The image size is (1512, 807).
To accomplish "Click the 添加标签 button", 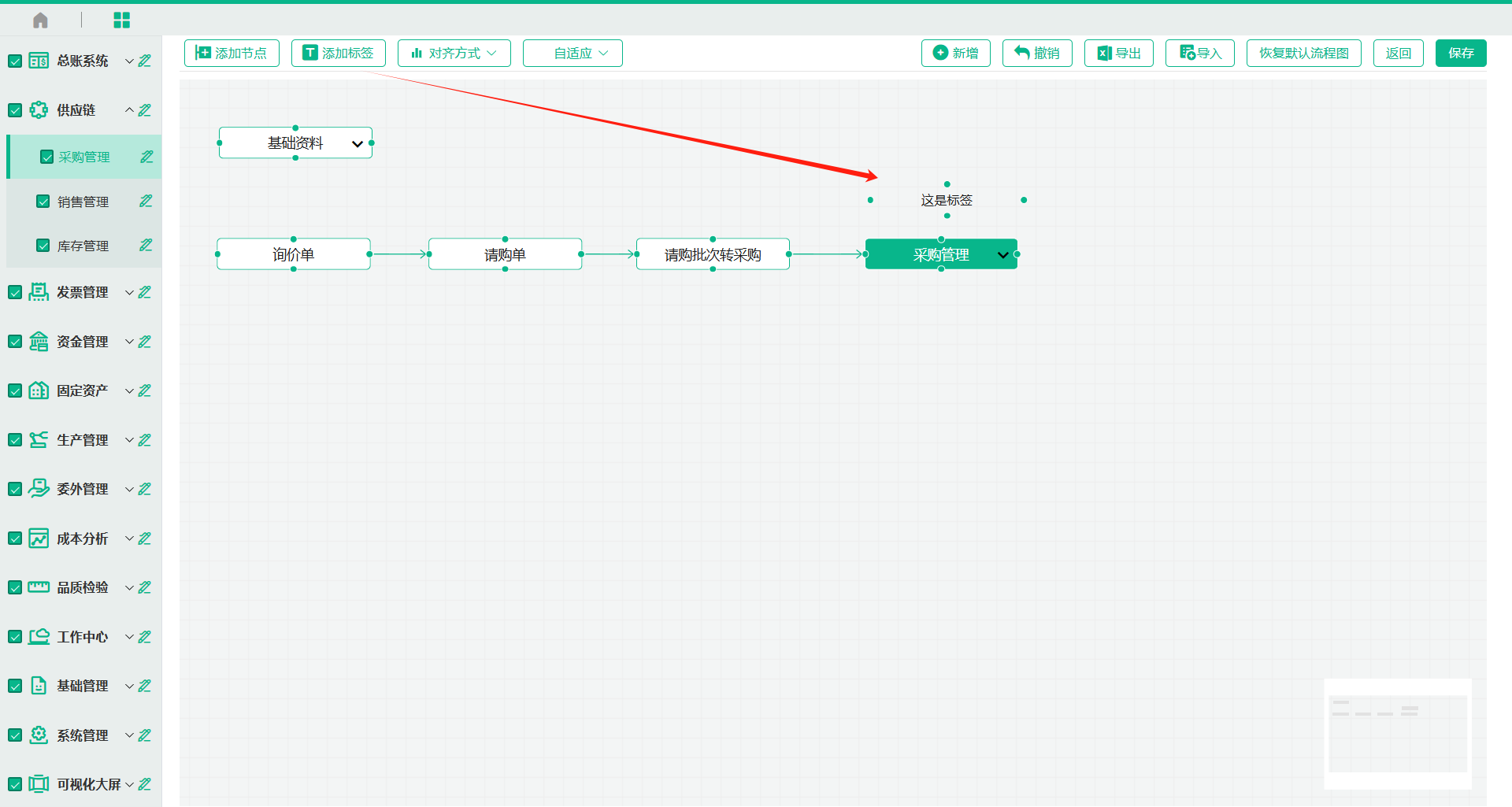I will 339,53.
